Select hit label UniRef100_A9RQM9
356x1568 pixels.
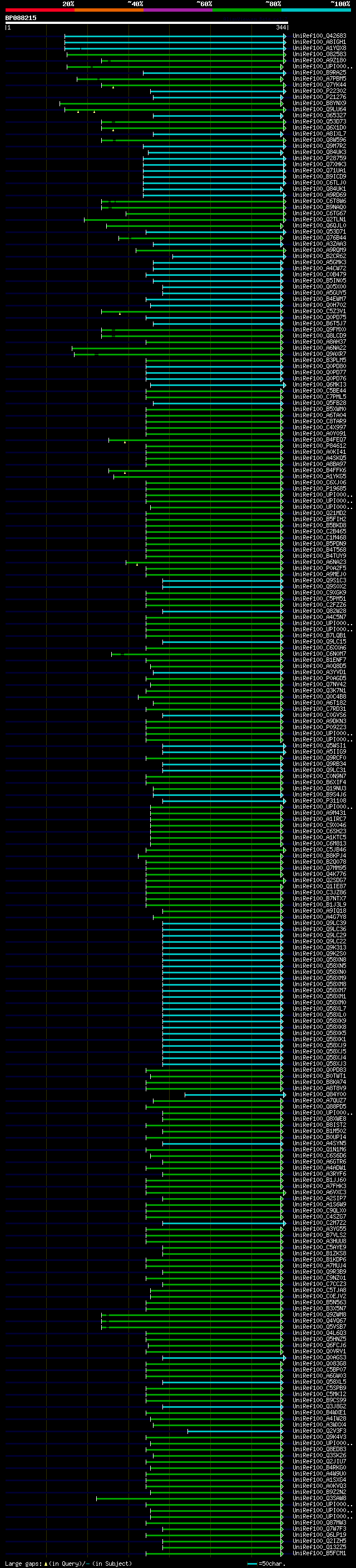coord(319,250)
